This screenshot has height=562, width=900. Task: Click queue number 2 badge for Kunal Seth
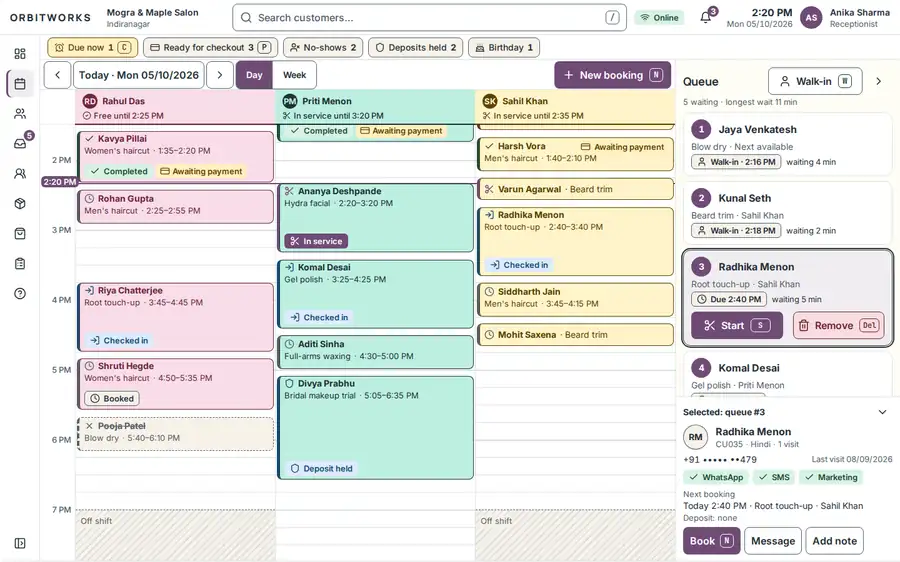tap(701, 198)
